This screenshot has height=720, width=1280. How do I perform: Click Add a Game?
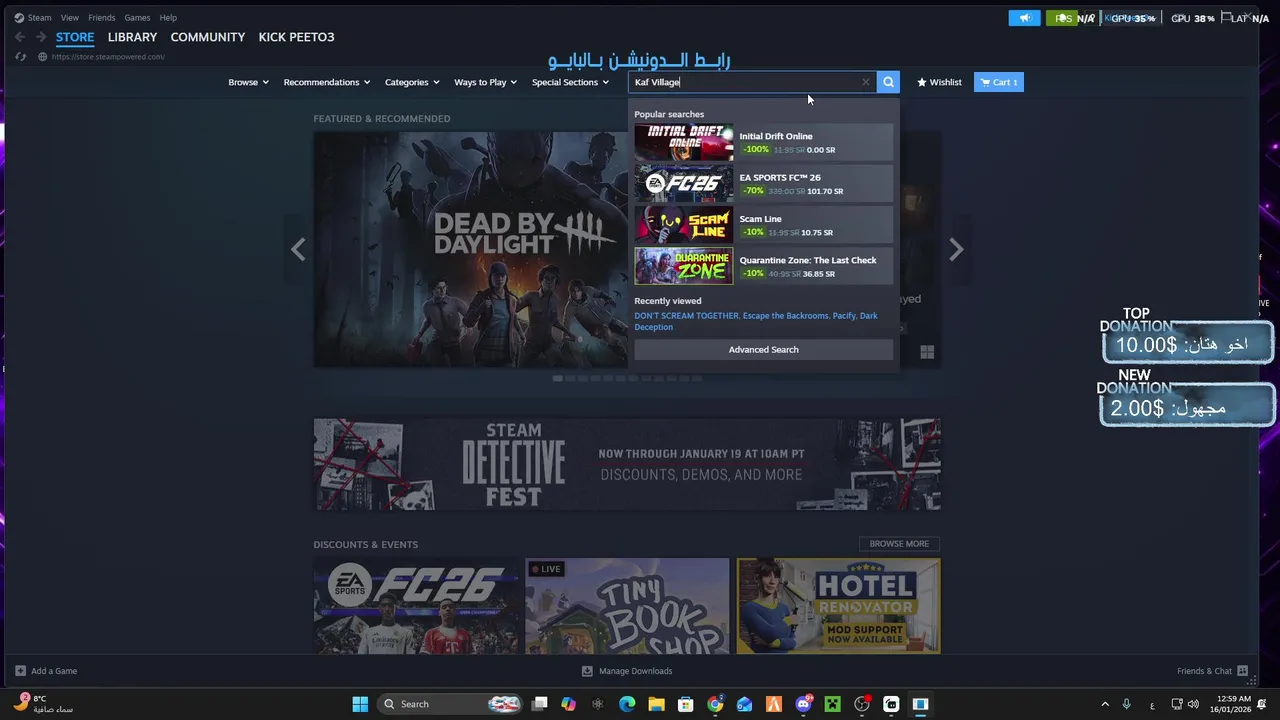pos(46,671)
